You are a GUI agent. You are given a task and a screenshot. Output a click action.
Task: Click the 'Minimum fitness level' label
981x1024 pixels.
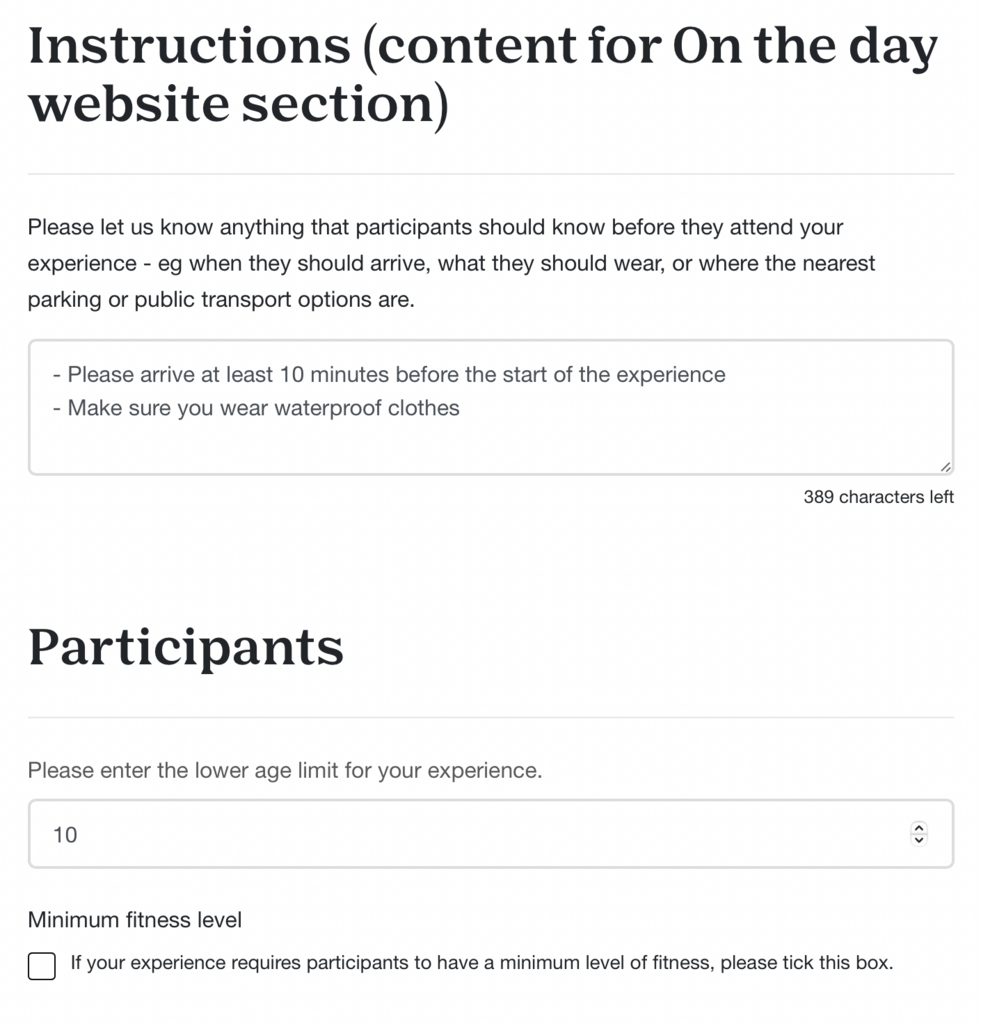pos(135,920)
